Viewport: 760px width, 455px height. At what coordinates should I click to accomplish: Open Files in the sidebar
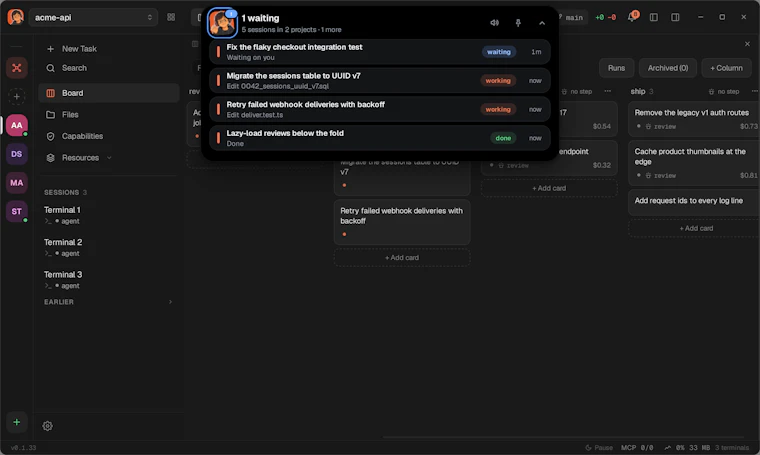tap(109, 115)
